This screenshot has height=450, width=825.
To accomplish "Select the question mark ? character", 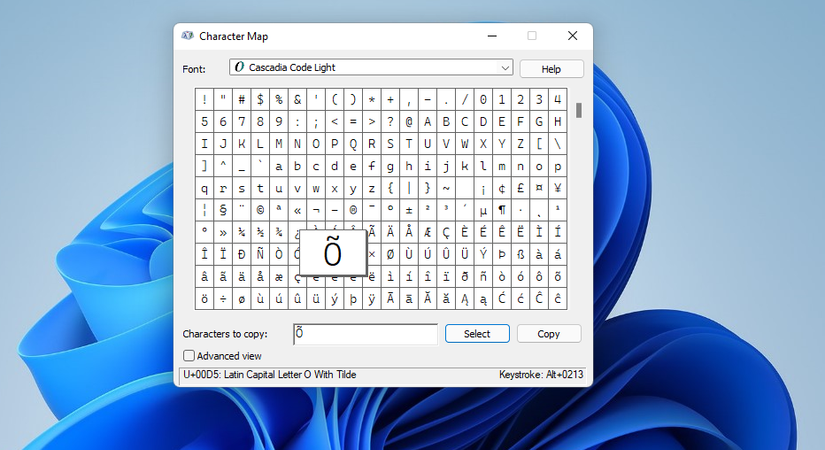I will (390, 122).
